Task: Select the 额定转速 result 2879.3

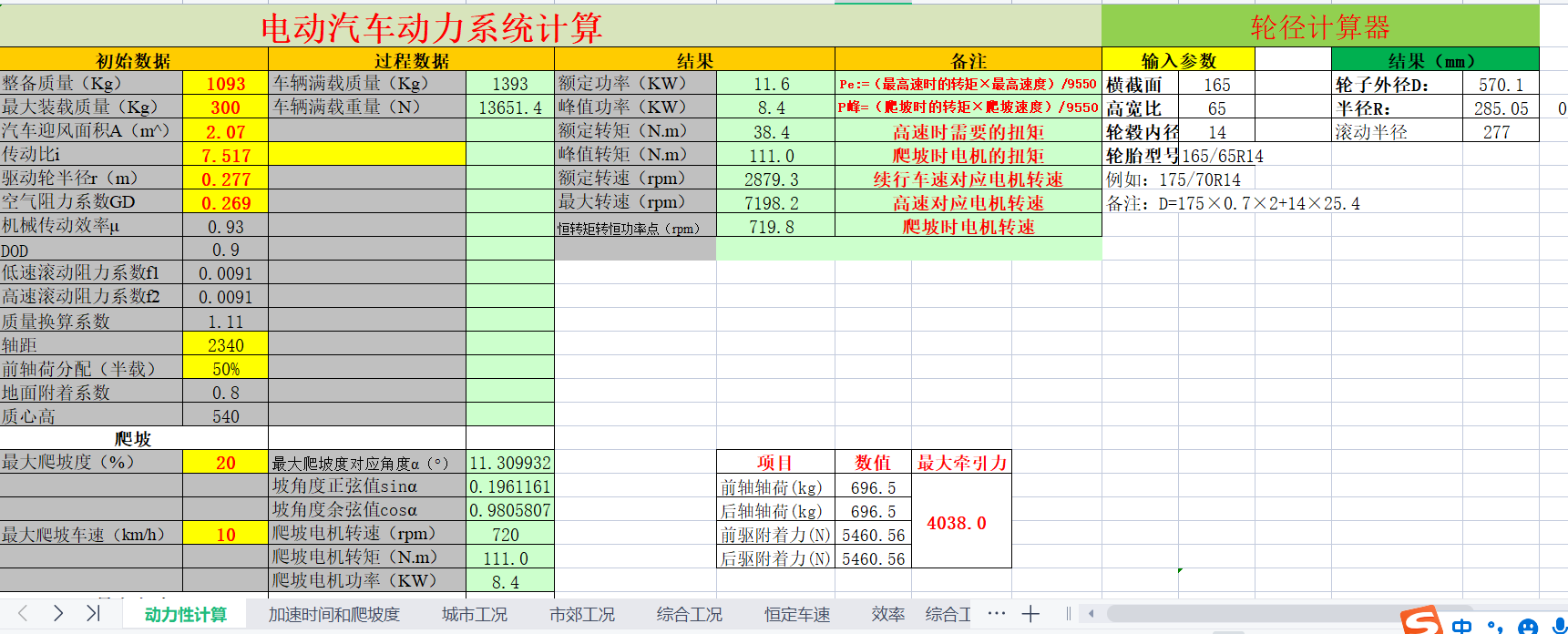Action: pos(775,179)
